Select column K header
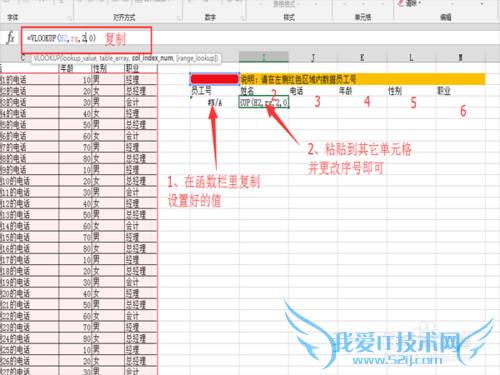The image size is (500, 375). point(362,57)
